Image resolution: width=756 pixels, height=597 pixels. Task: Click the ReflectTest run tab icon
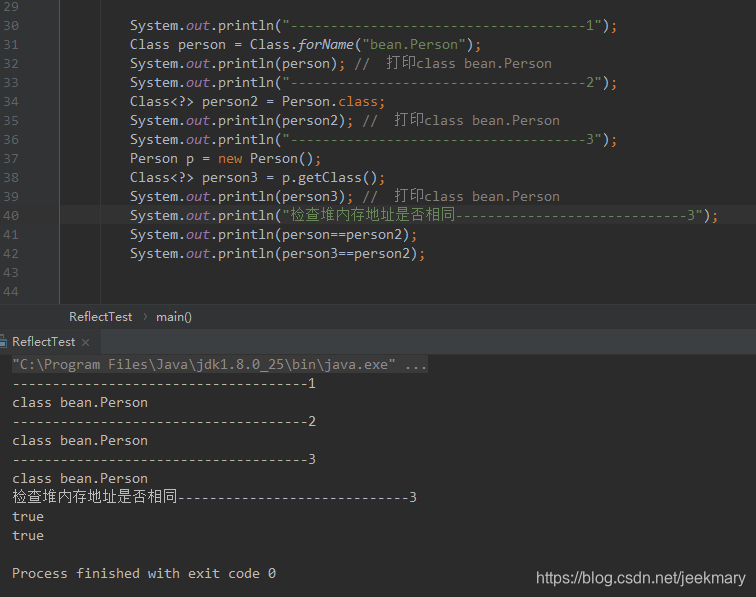tap(3, 342)
